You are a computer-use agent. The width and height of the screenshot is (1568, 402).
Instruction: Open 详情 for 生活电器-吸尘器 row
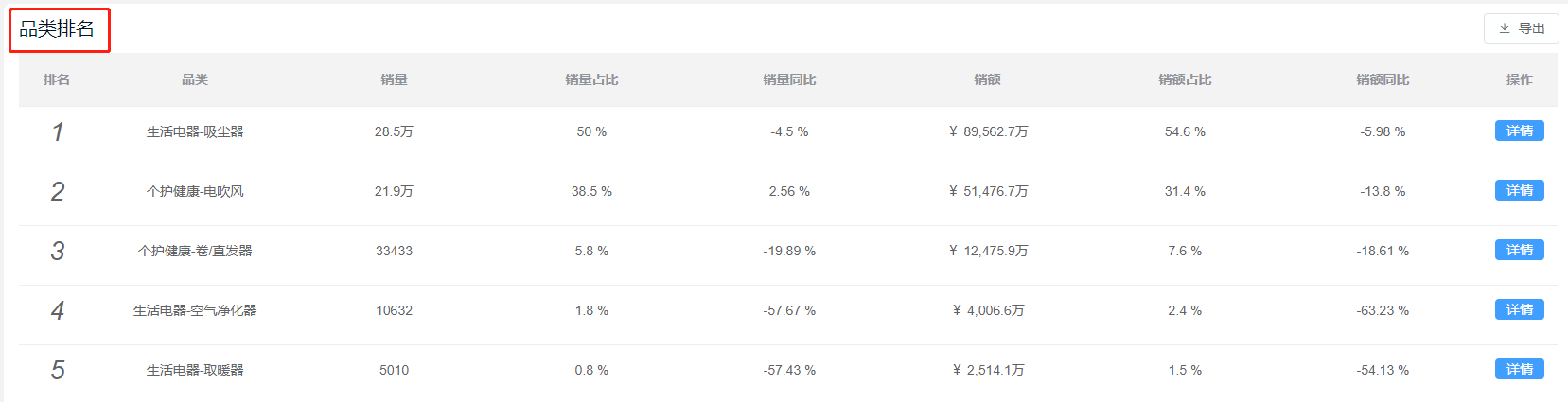(1519, 131)
